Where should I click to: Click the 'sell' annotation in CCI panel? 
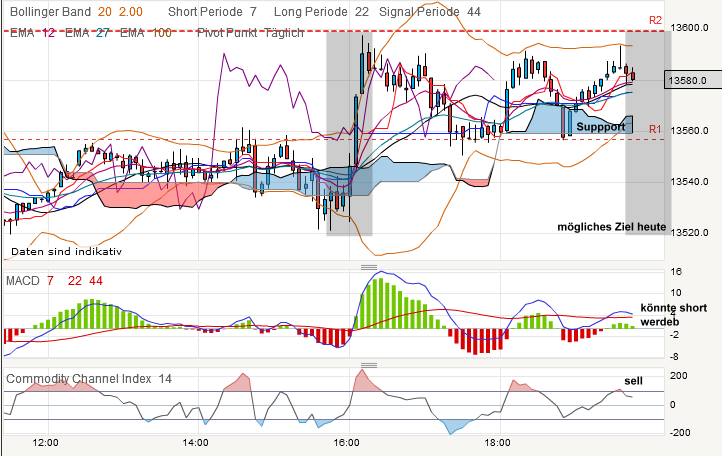pos(634,381)
